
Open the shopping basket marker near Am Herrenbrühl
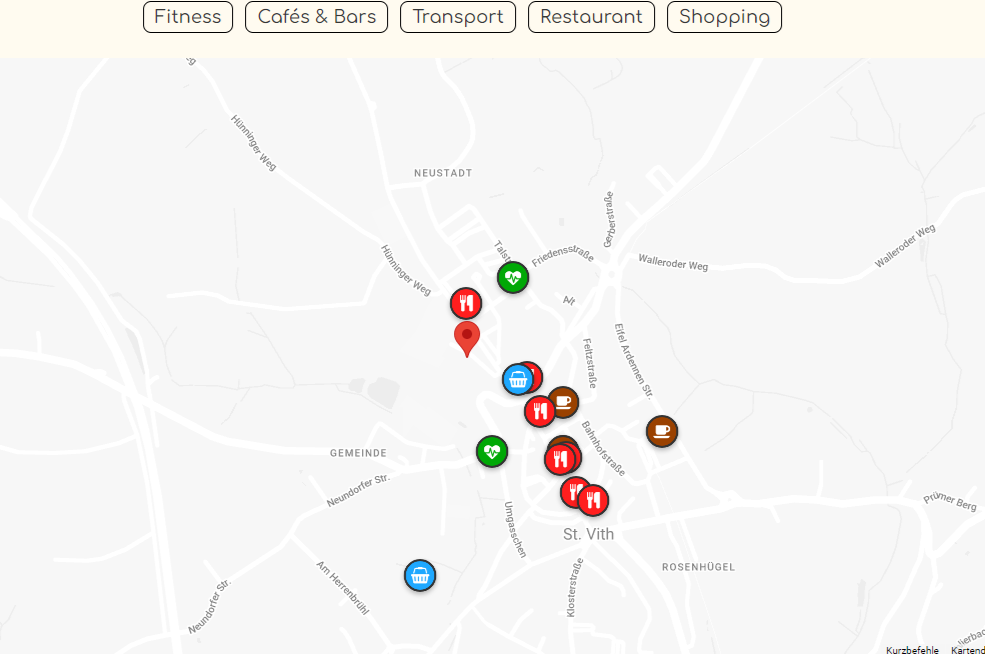click(x=420, y=575)
